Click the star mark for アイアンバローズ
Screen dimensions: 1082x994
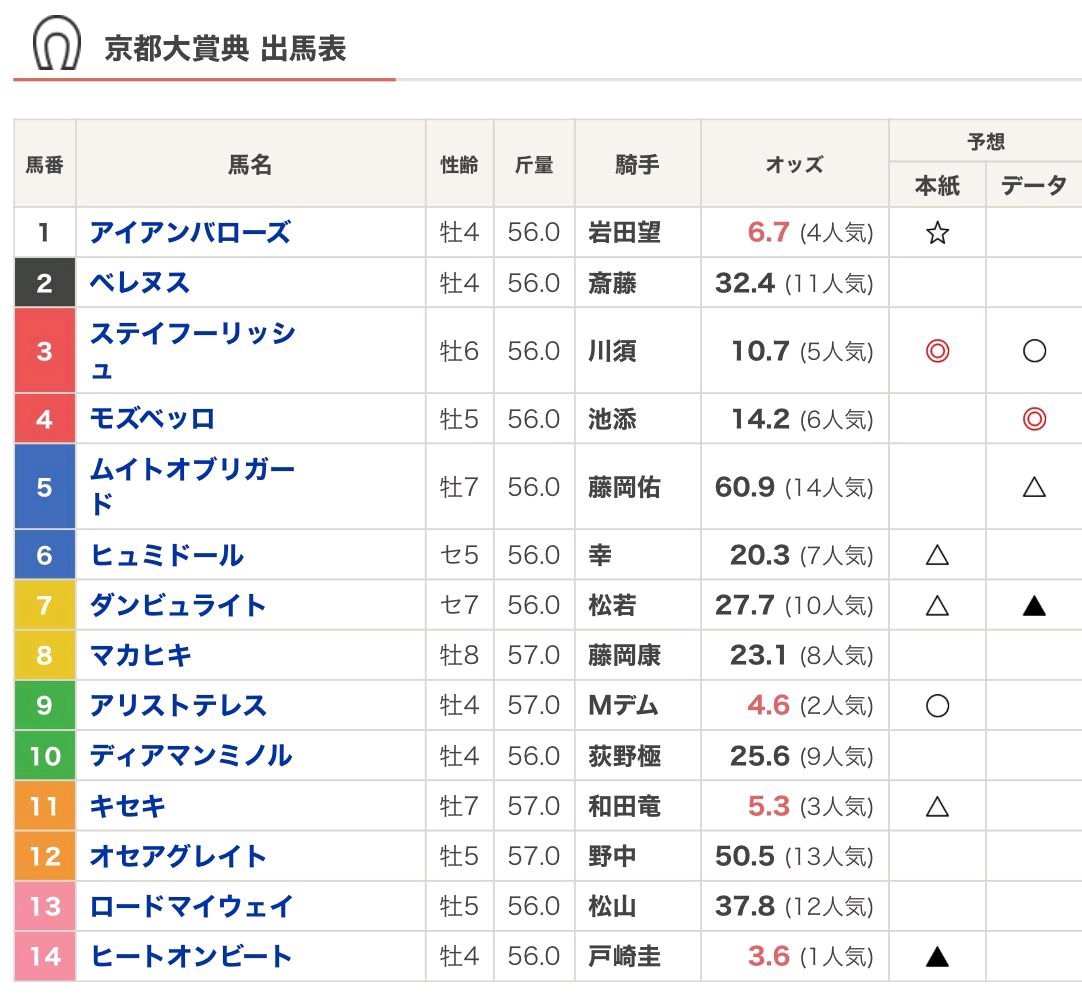coord(937,233)
